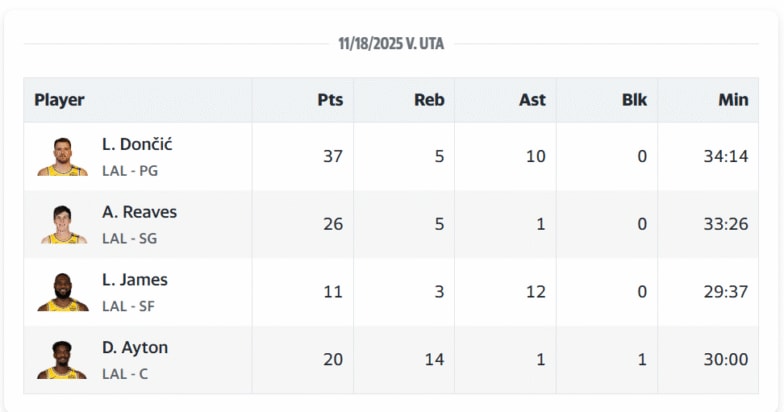784x412 pixels.
Task: Click the 11/18/2025 V. UTA game heading
Action: 391,44
